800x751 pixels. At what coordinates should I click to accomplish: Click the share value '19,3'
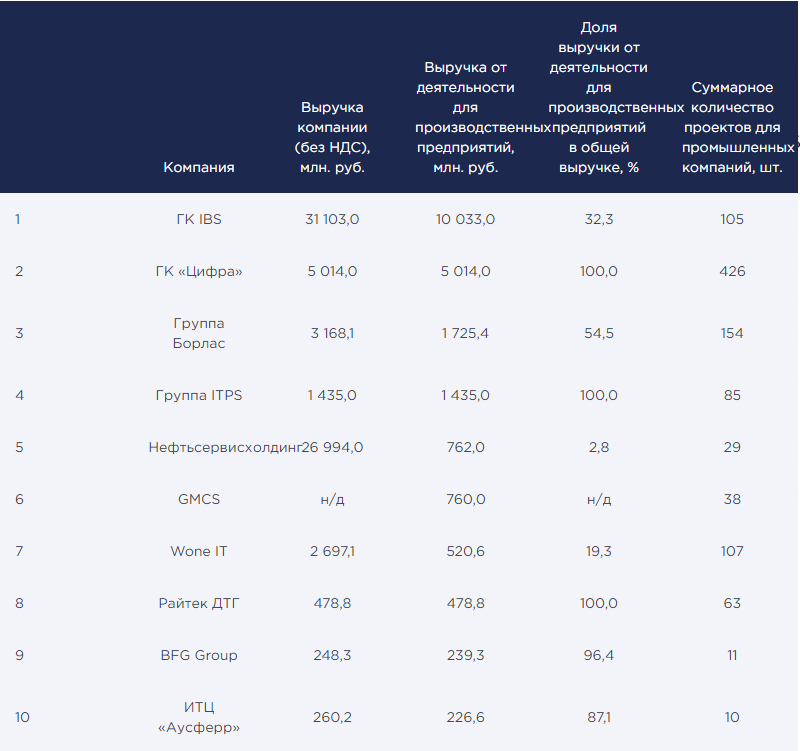[598, 552]
